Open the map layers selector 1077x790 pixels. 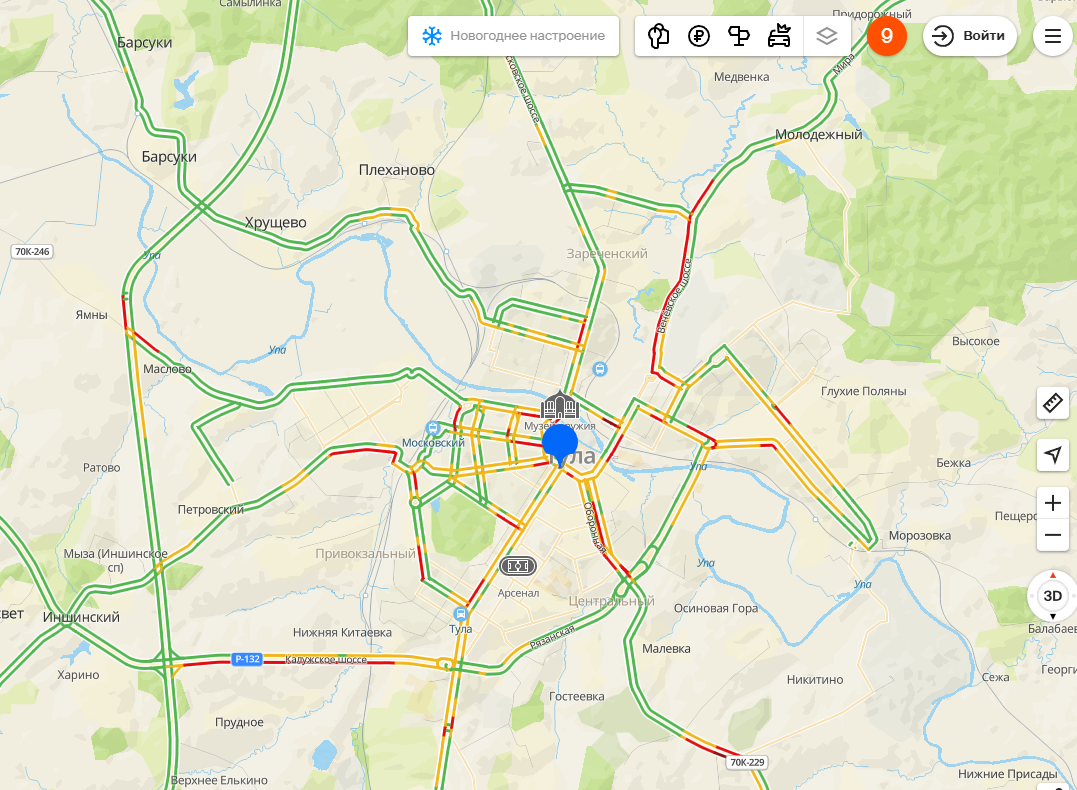(x=826, y=36)
